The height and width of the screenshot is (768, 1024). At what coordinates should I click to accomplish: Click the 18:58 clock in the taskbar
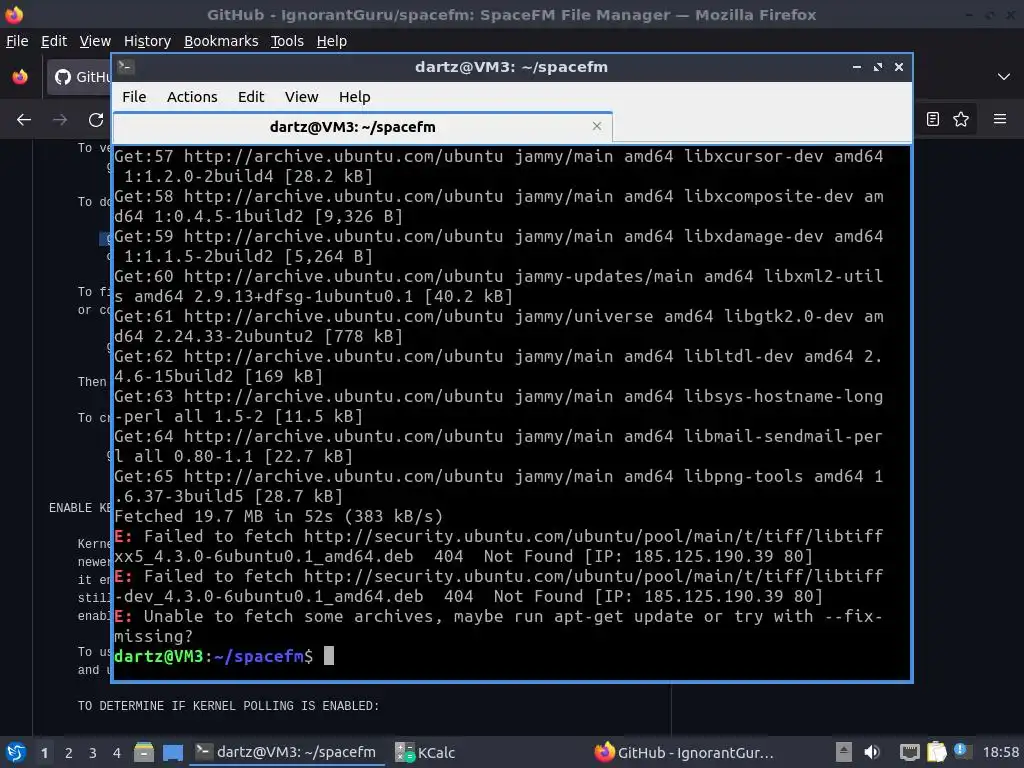1000,752
